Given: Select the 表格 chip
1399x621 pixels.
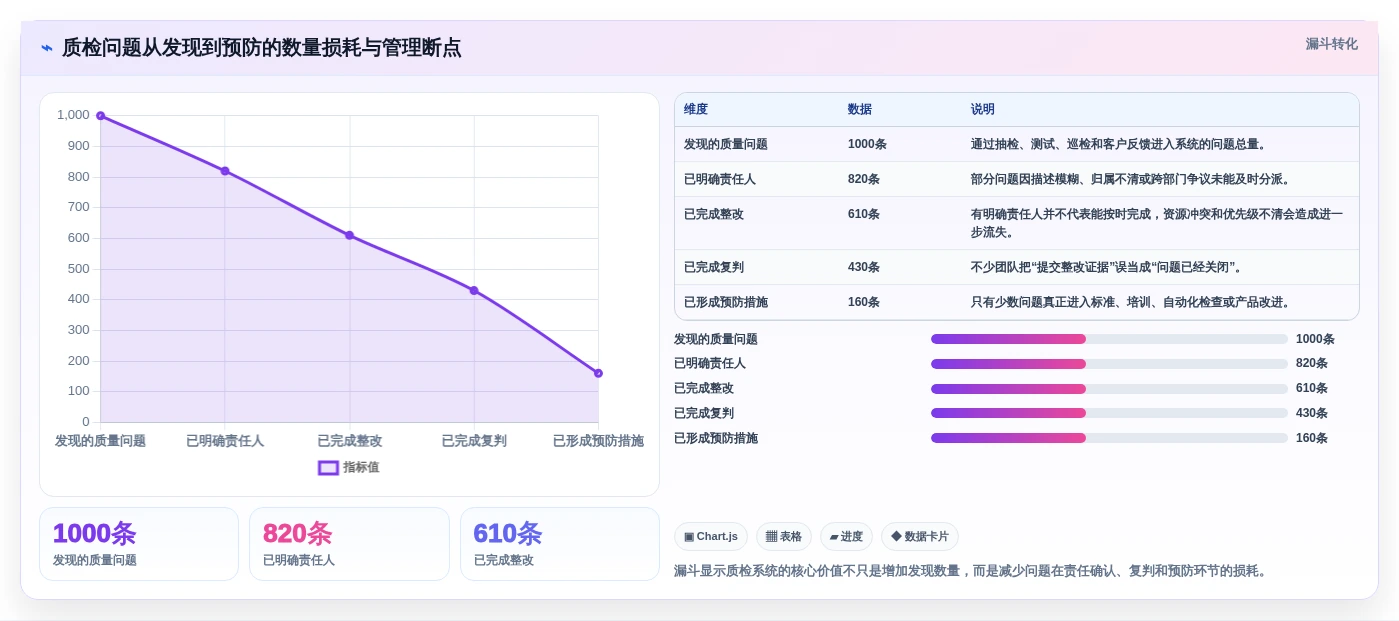Looking at the screenshot, I should [784, 537].
